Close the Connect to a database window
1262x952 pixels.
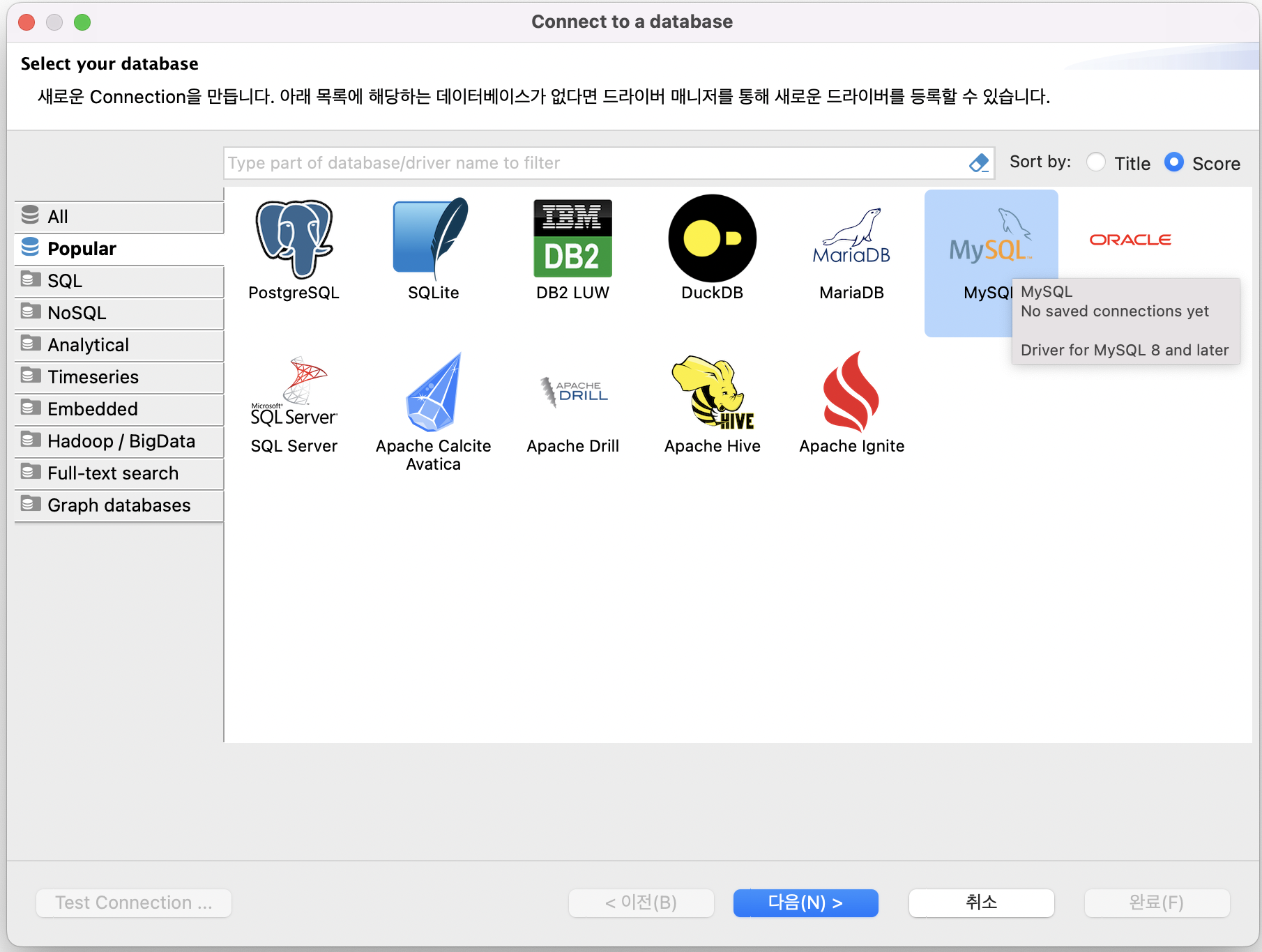[x=26, y=22]
